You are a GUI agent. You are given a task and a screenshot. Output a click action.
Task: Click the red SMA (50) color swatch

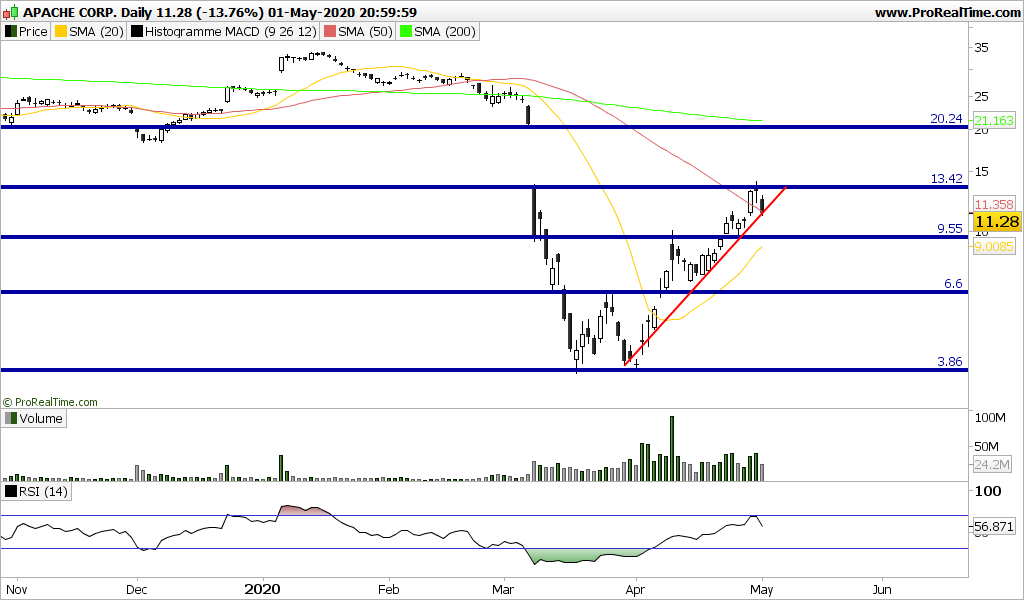[330, 31]
